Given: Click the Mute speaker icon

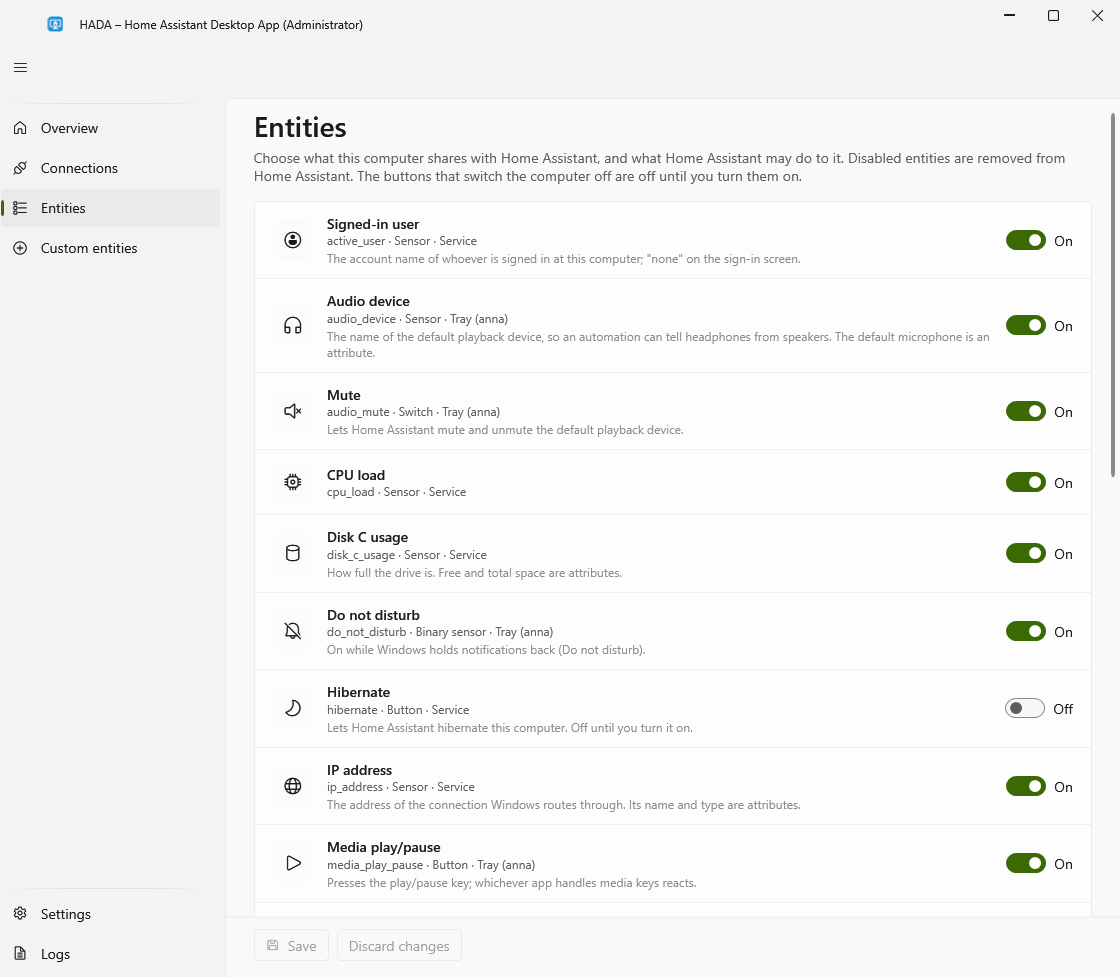Looking at the screenshot, I should click(293, 411).
